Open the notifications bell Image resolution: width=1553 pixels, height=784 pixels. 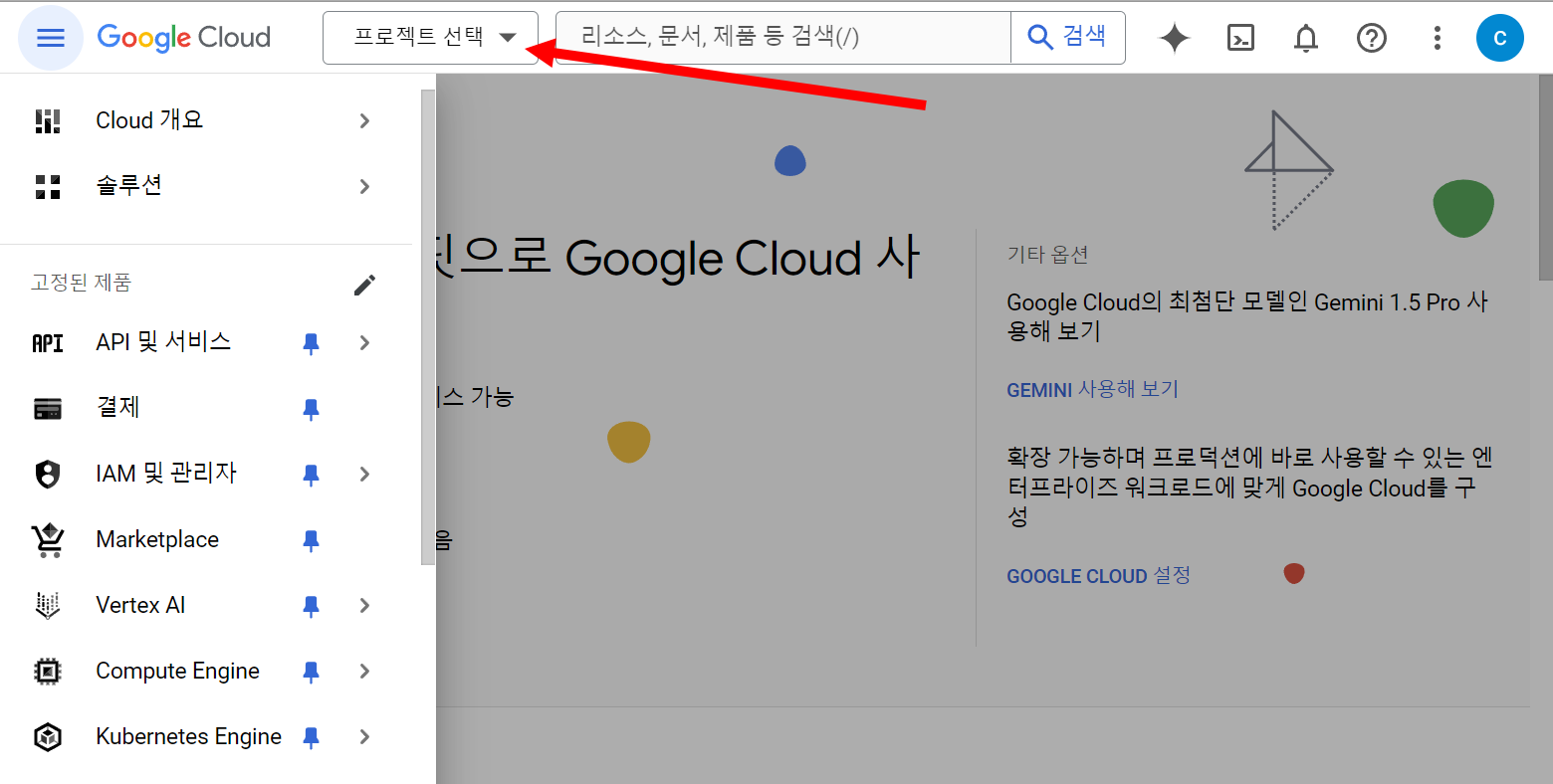click(1306, 38)
